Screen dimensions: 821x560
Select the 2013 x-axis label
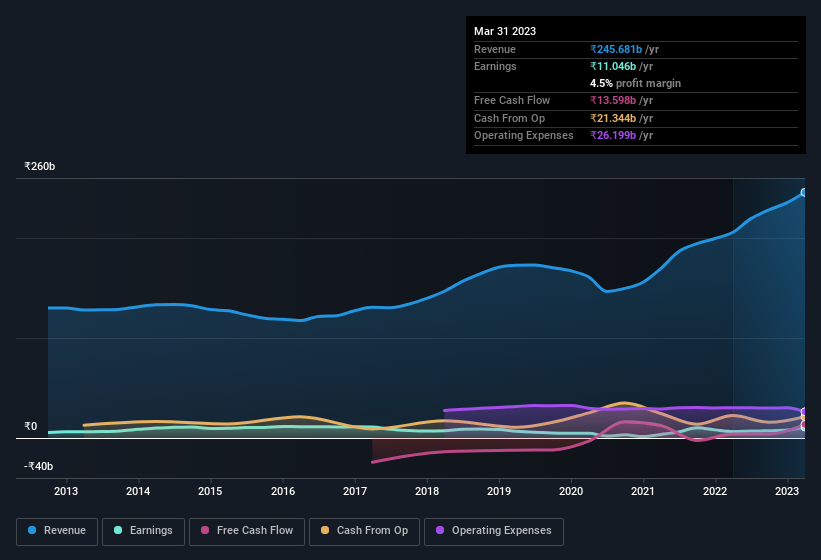pos(66,491)
